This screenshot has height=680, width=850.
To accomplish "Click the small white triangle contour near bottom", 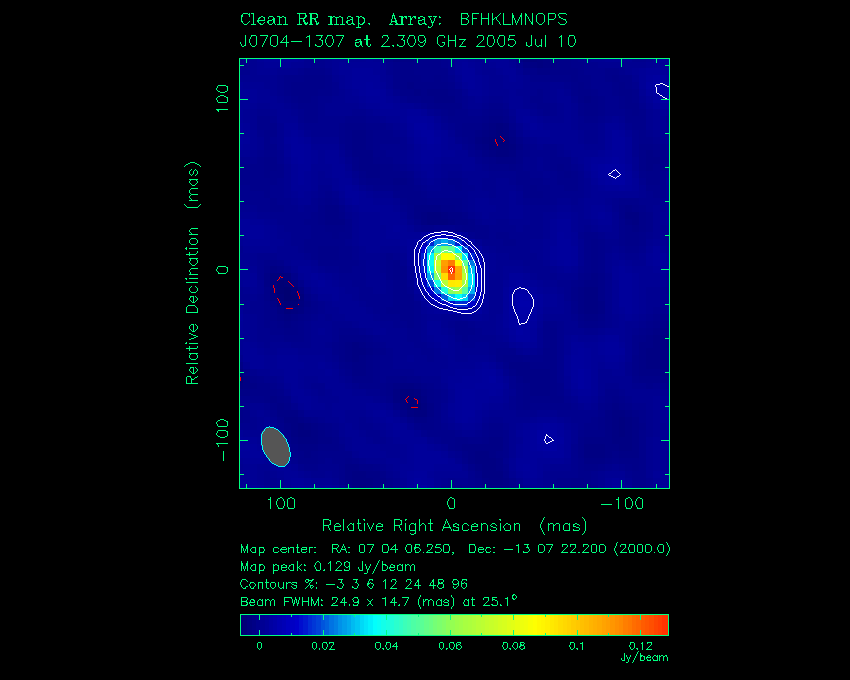I will [x=549, y=439].
